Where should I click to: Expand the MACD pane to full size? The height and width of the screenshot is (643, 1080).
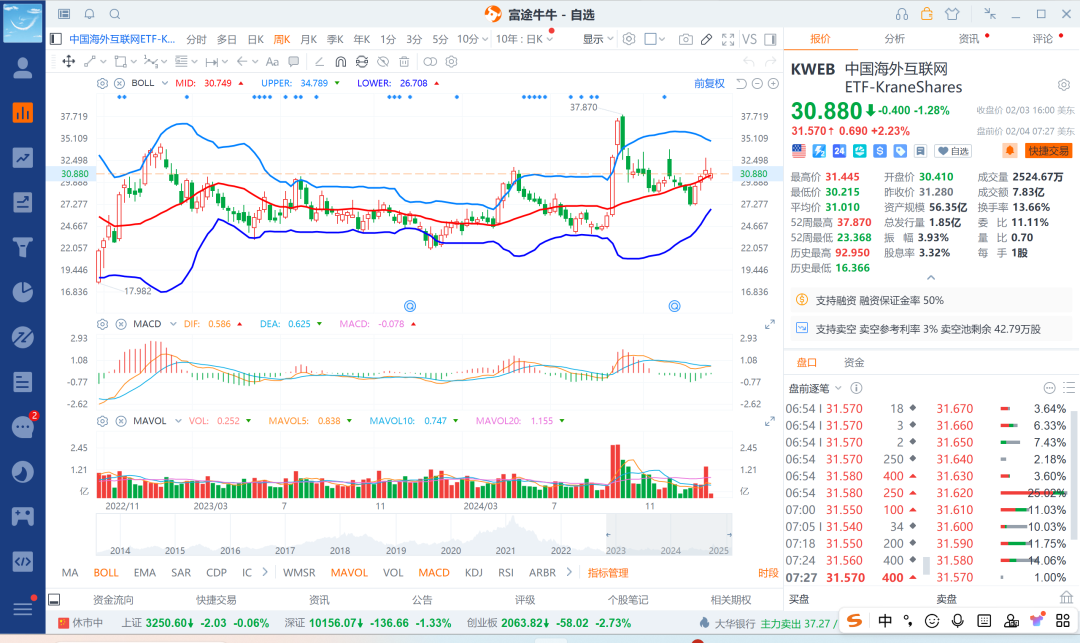tap(769, 324)
